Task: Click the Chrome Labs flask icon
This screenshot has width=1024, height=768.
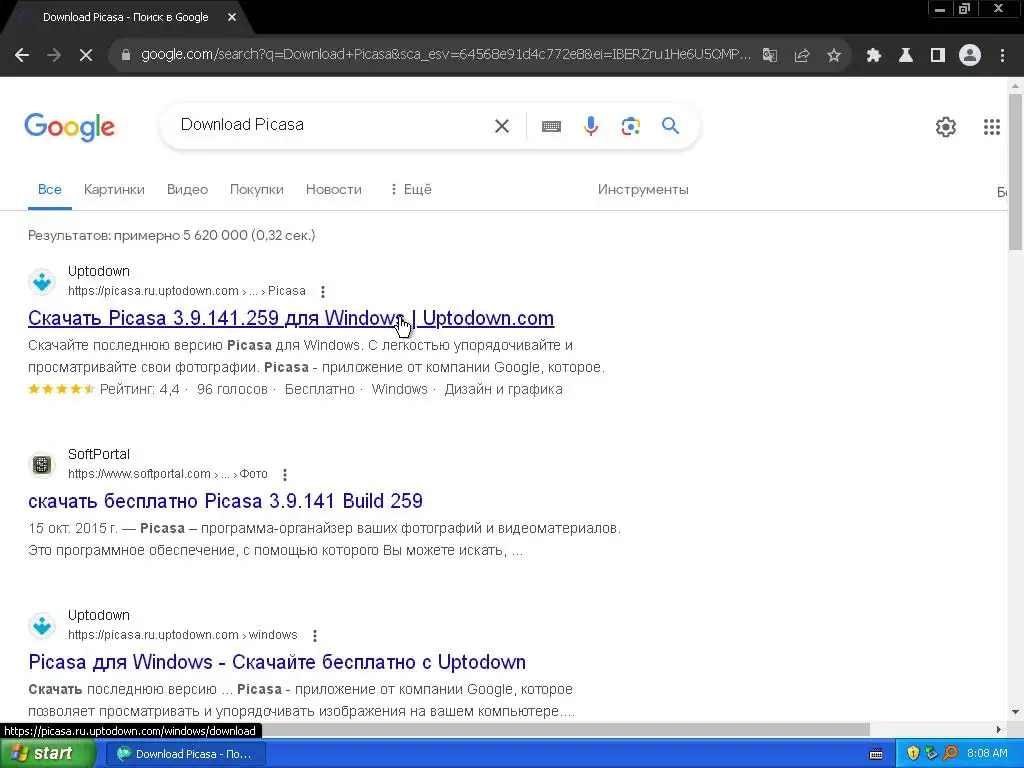Action: point(906,56)
